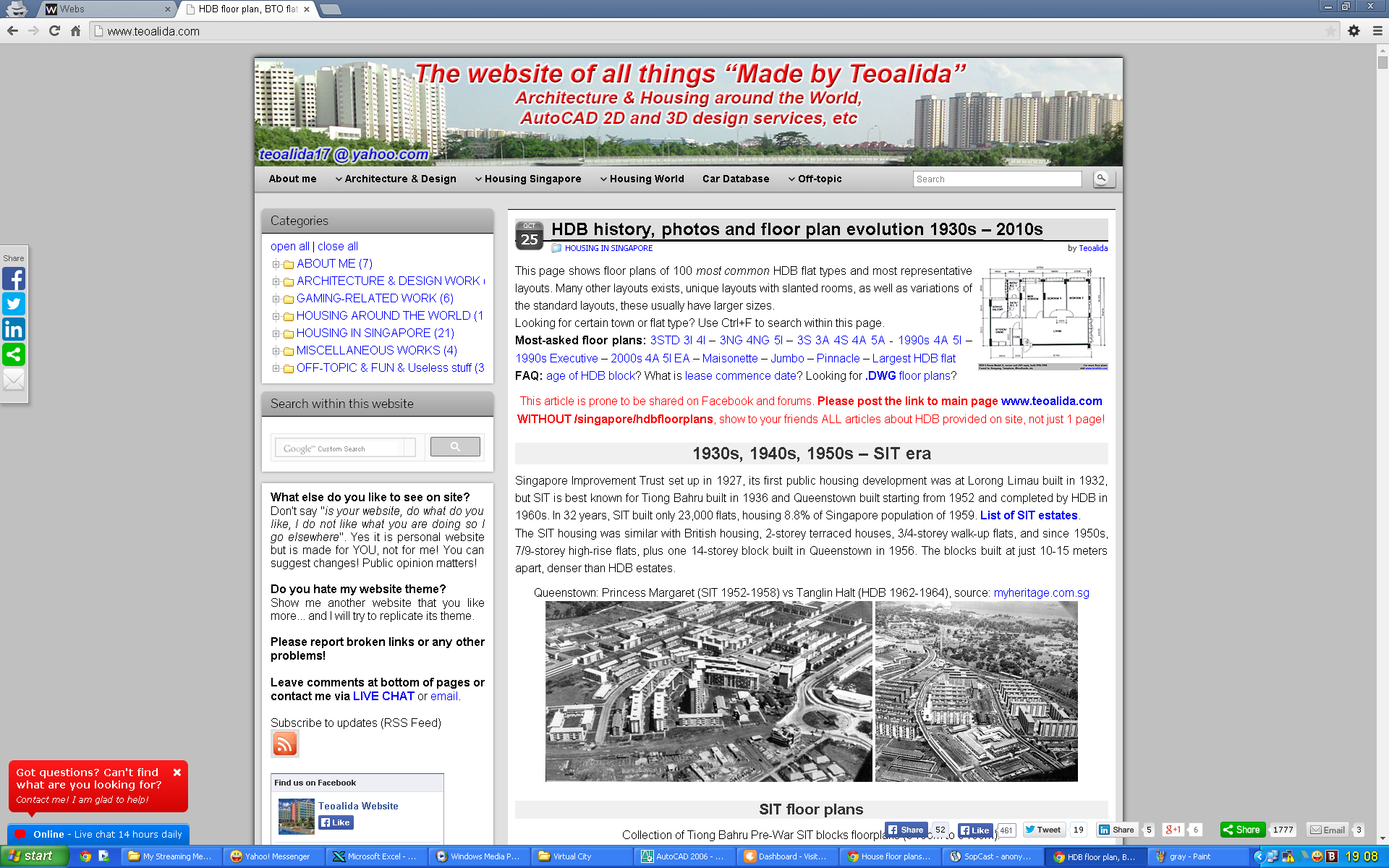Click 'age of HDB block' FAQ link
Viewport: 1389px width, 868px height.
590,375
